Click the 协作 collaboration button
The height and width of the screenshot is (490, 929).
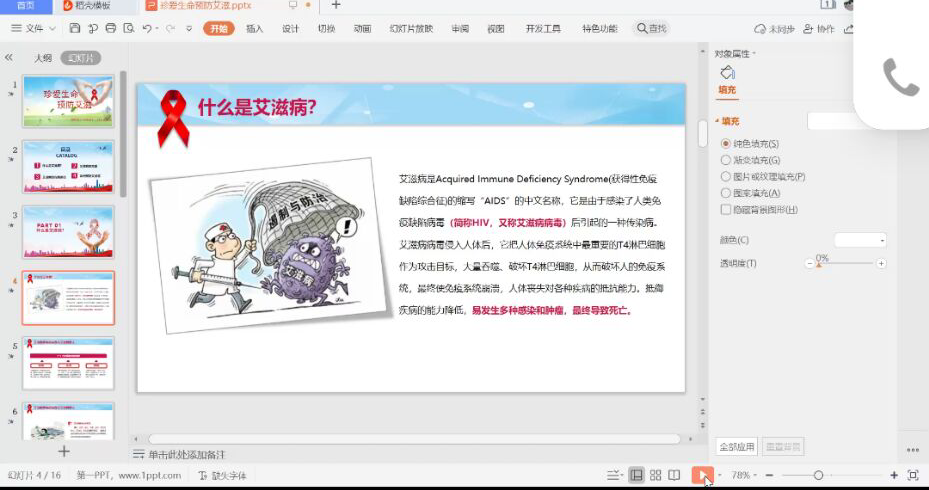tap(820, 29)
